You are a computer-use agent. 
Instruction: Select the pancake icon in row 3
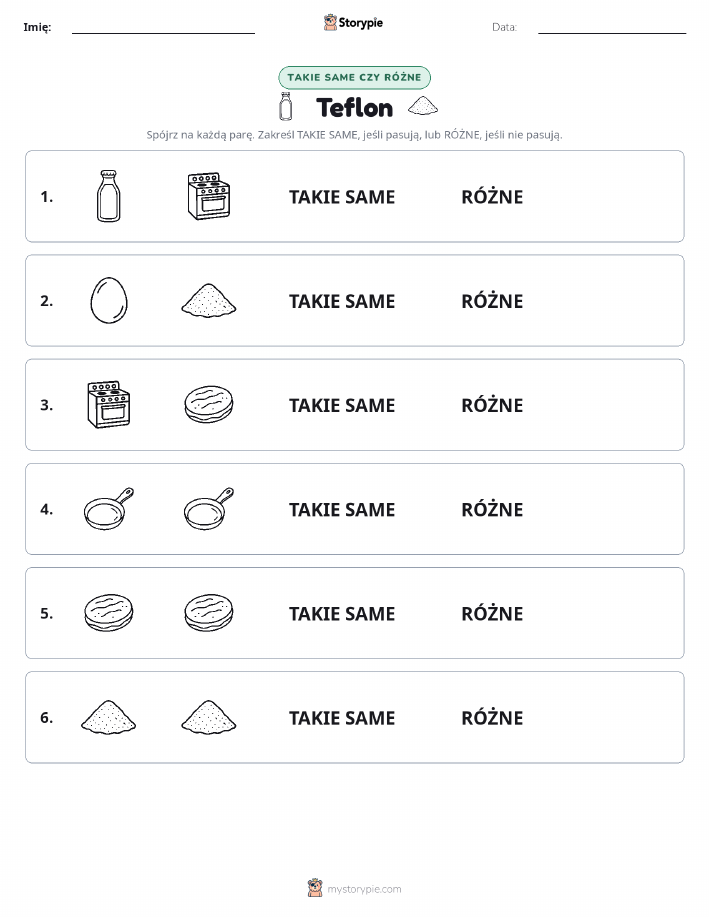[209, 404]
